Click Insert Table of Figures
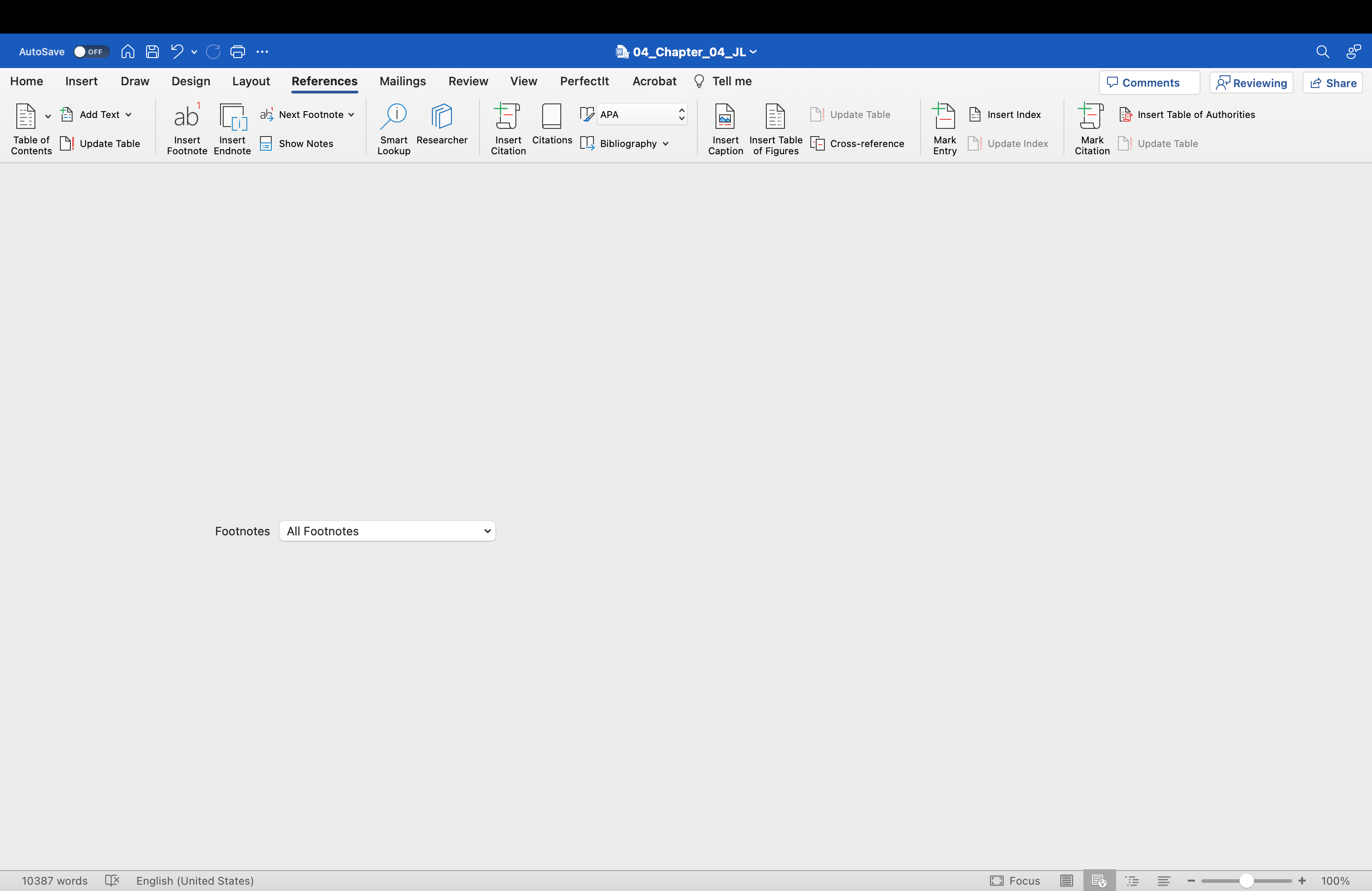Image resolution: width=1372 pixels, height=891 pixels. point(775,128)
